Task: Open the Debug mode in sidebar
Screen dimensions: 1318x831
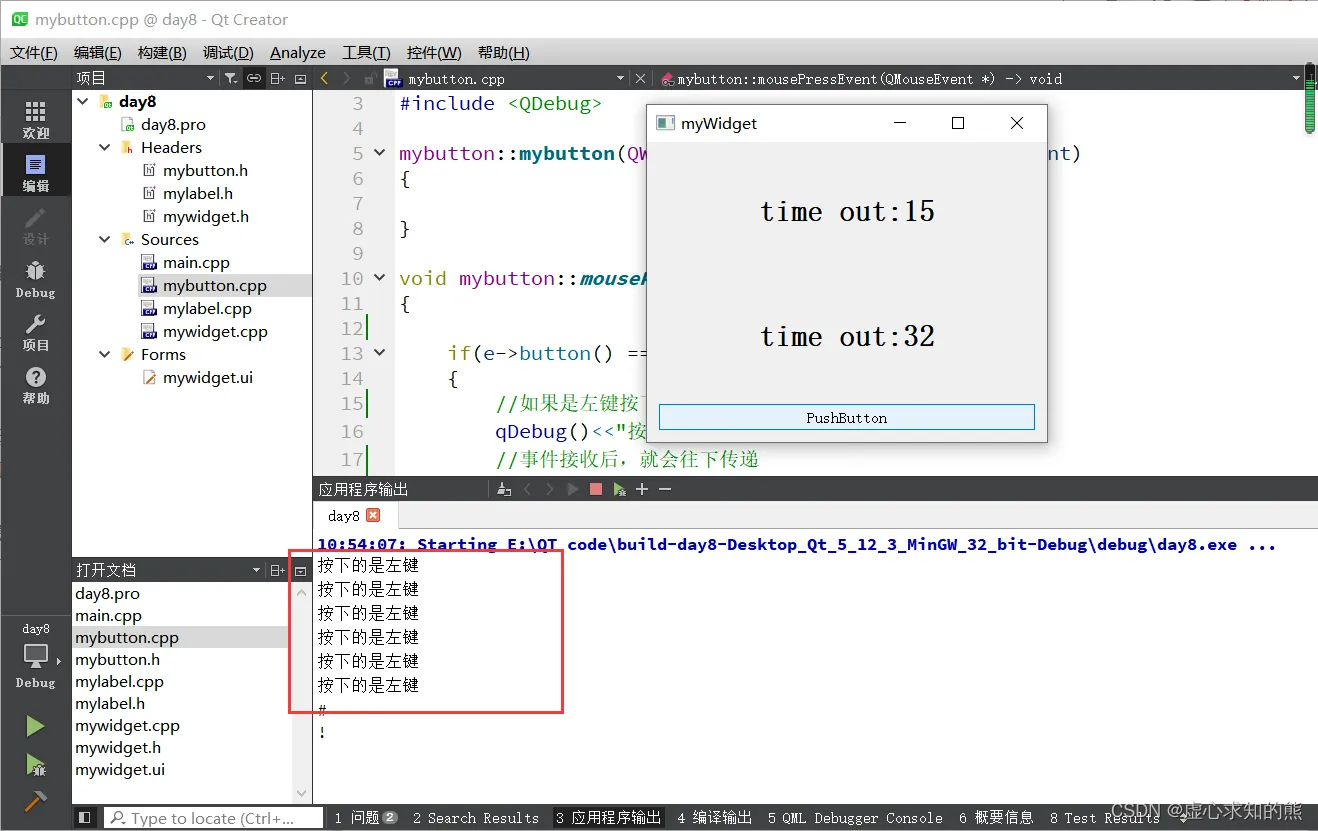Action: point(35,279)
